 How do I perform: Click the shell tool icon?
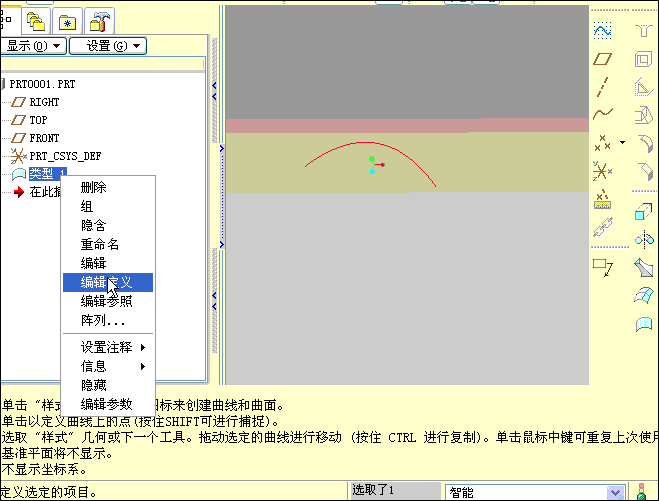643,59
